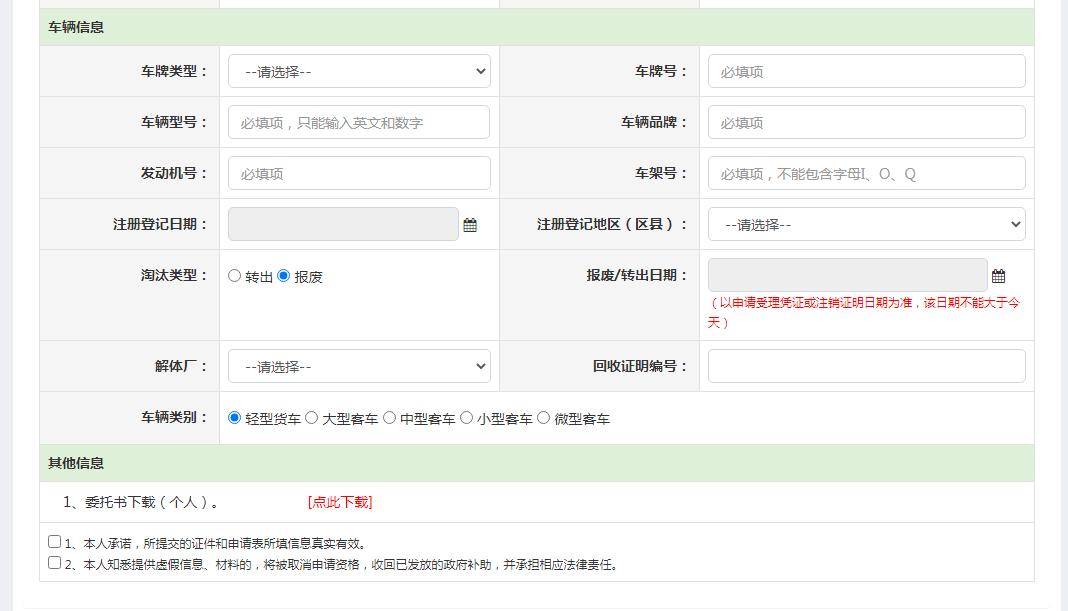Open the 车牌类型 dropdown
The height and width of the screenshot is (611, 1068).
pyautogui.click(x=359, y=71)
